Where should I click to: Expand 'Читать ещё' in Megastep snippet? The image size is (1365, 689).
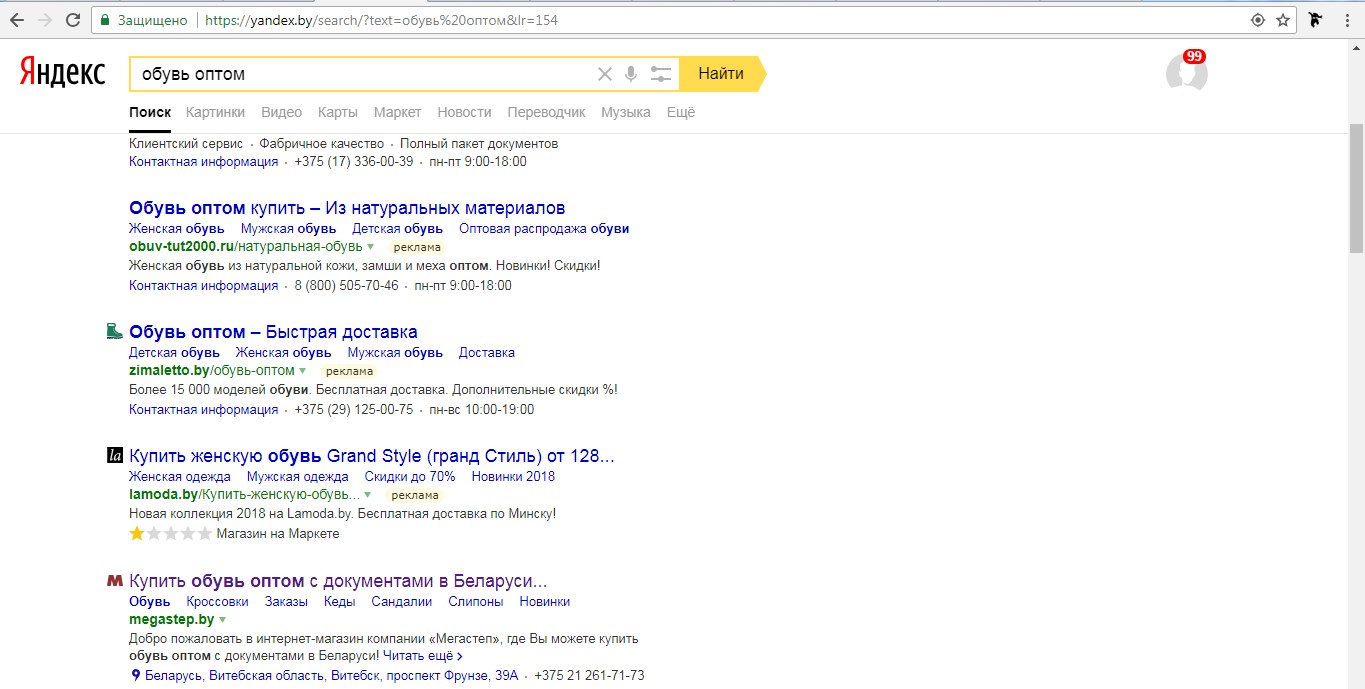424,656
